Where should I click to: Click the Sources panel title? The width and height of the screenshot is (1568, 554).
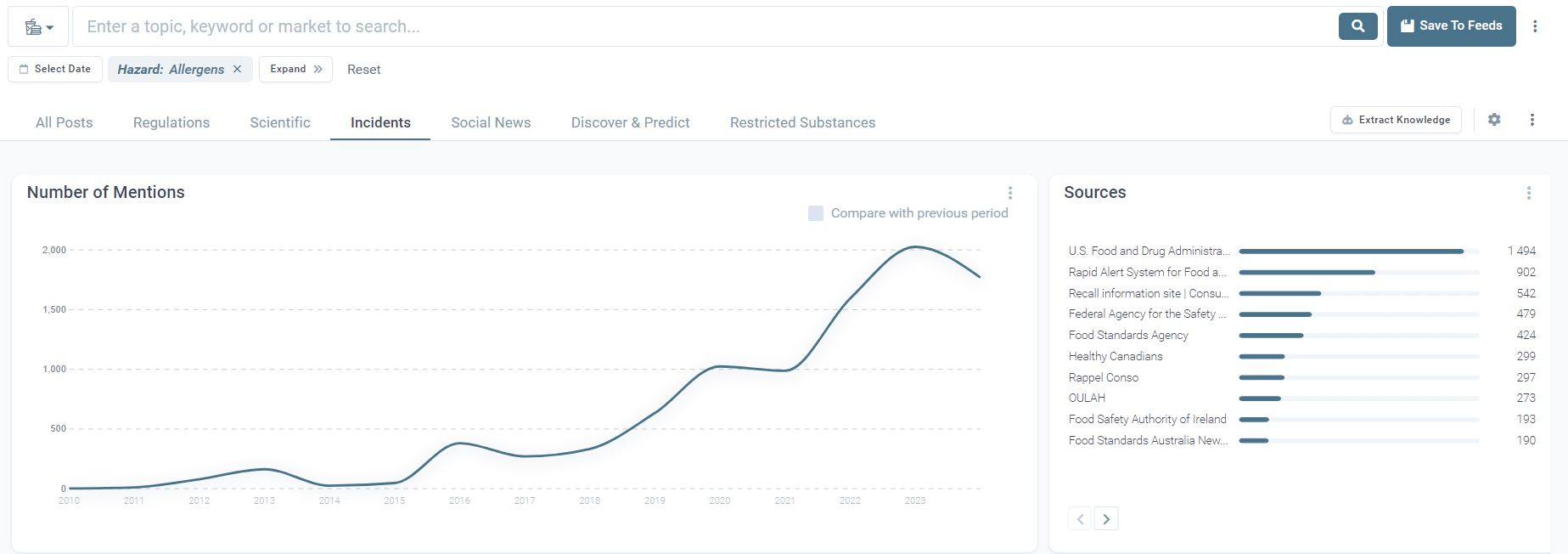tap(1095, 192)
